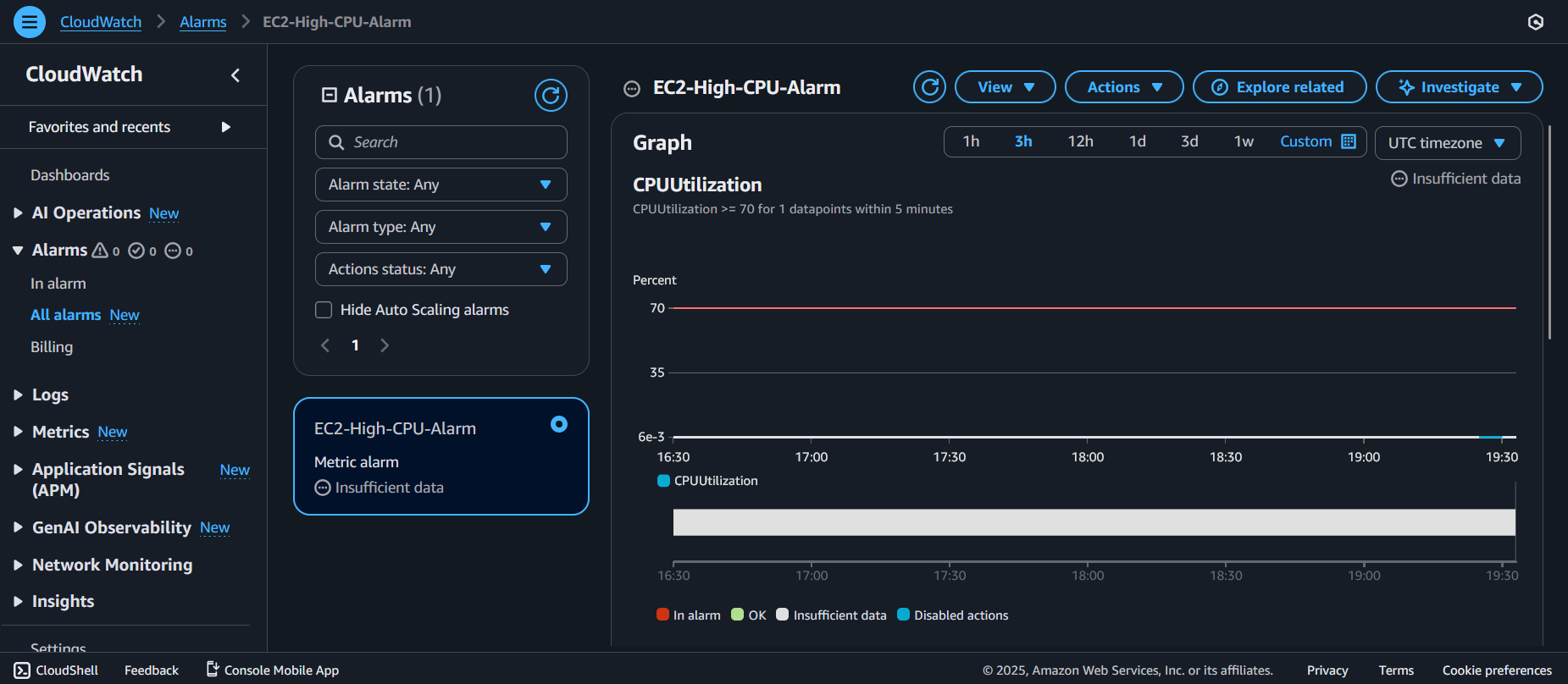This screenshot has width=1568, height=684.
Task: Open the View dropdown menu
Action: (1006, 87)
